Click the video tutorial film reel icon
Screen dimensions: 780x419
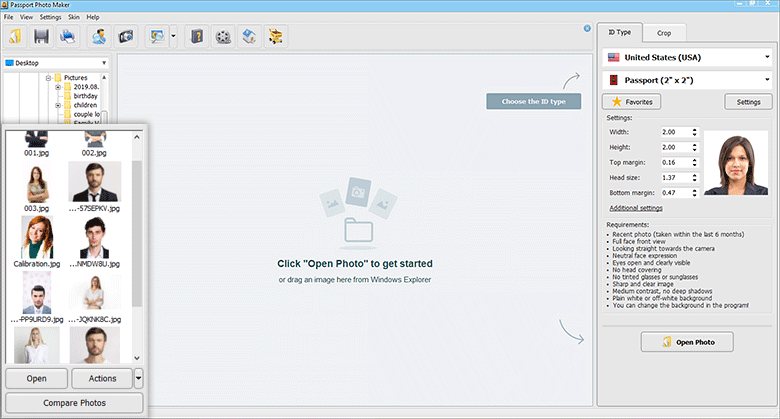pos(223,36)
